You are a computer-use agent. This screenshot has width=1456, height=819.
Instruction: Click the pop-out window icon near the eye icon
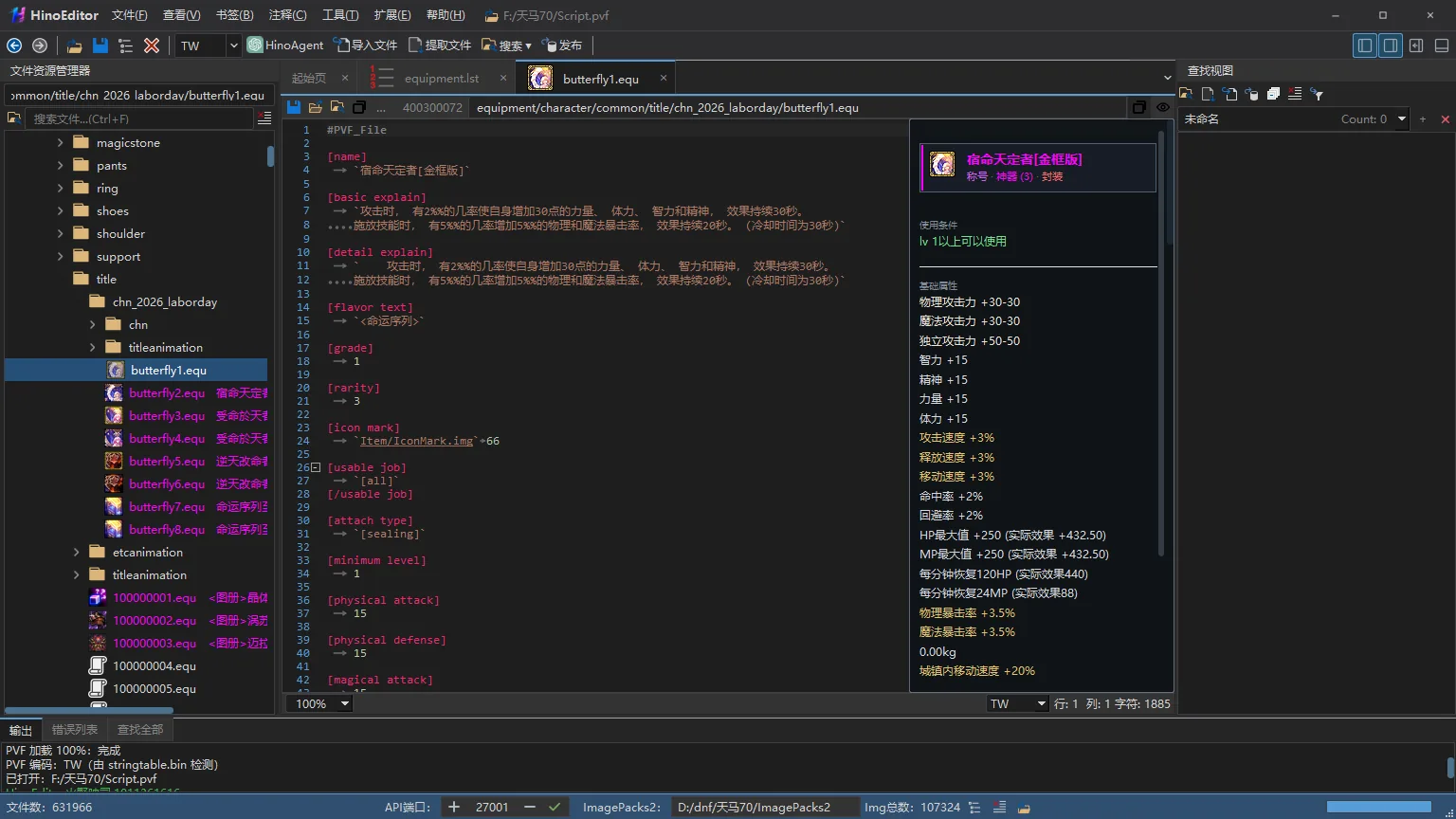click(1139, 107)
